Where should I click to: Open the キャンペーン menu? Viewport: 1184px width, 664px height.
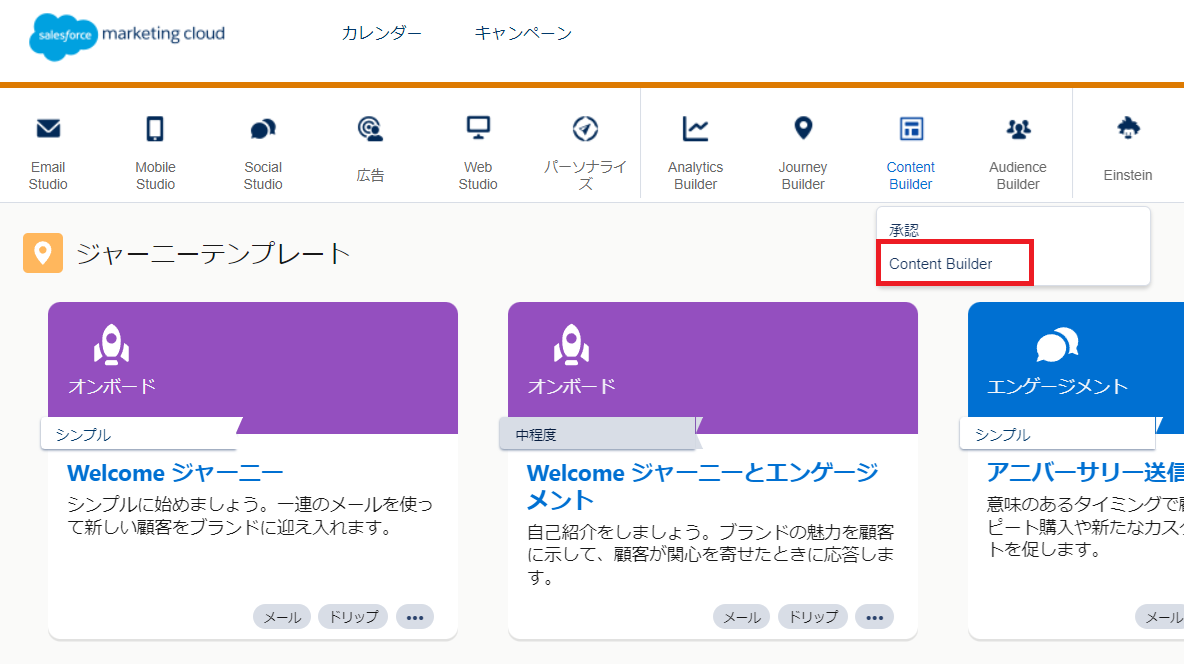pos(523,33)
